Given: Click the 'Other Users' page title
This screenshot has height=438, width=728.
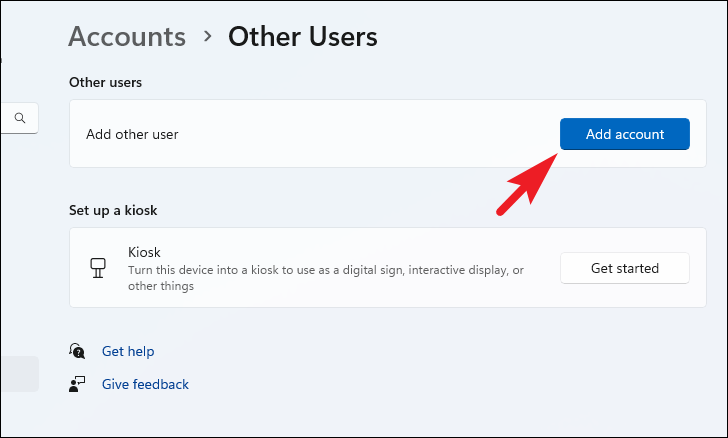Looking at the screenshot, I should (303, 36).
